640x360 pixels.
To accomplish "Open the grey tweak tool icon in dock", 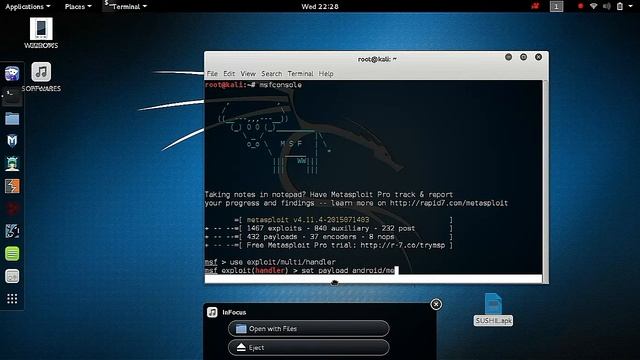I will pos(12,276).
